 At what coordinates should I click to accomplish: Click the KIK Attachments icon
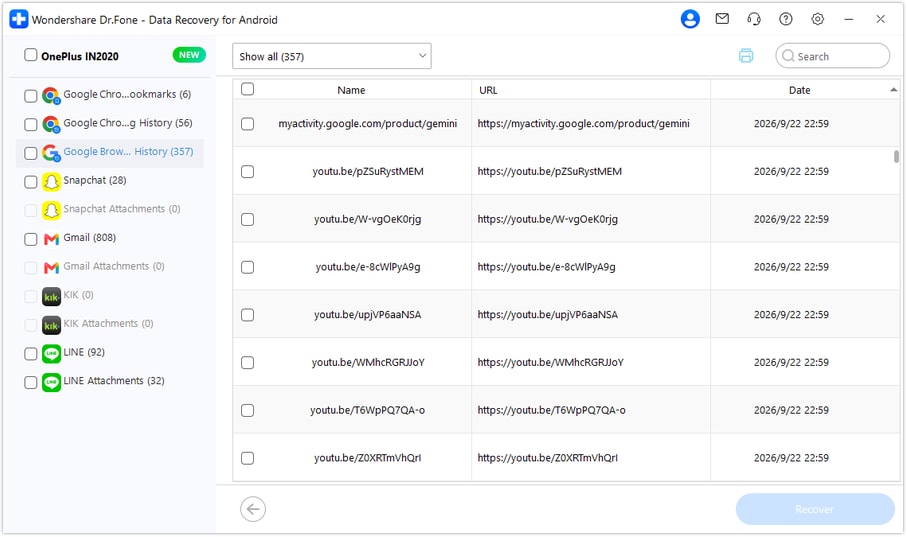[x=51, y=325]
